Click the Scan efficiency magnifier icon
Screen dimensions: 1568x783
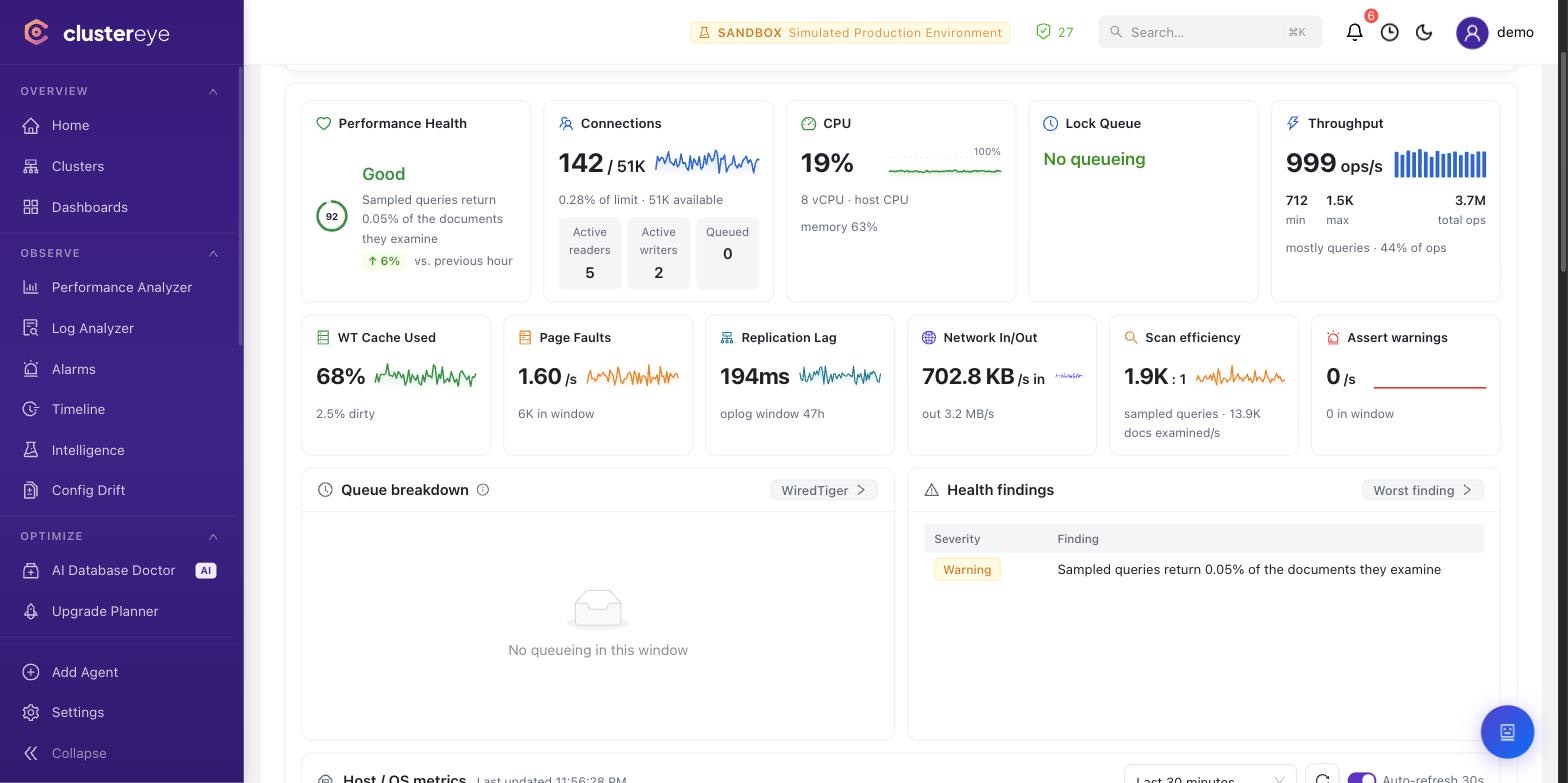(1131, 338)
